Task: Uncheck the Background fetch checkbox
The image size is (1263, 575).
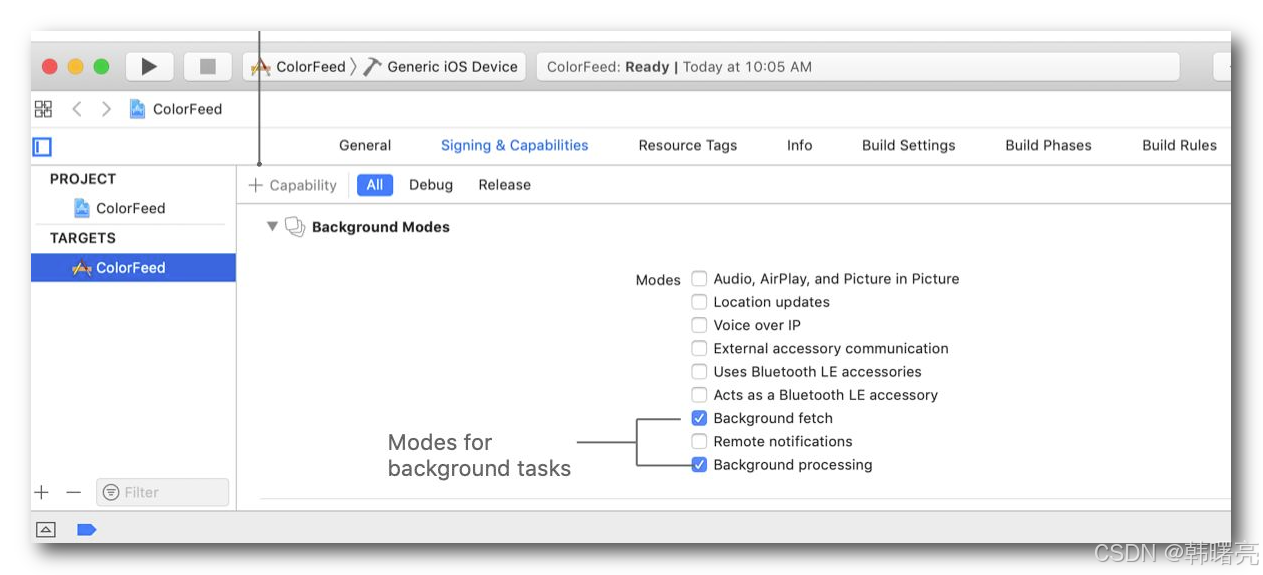Action: [x=699, y=418]
